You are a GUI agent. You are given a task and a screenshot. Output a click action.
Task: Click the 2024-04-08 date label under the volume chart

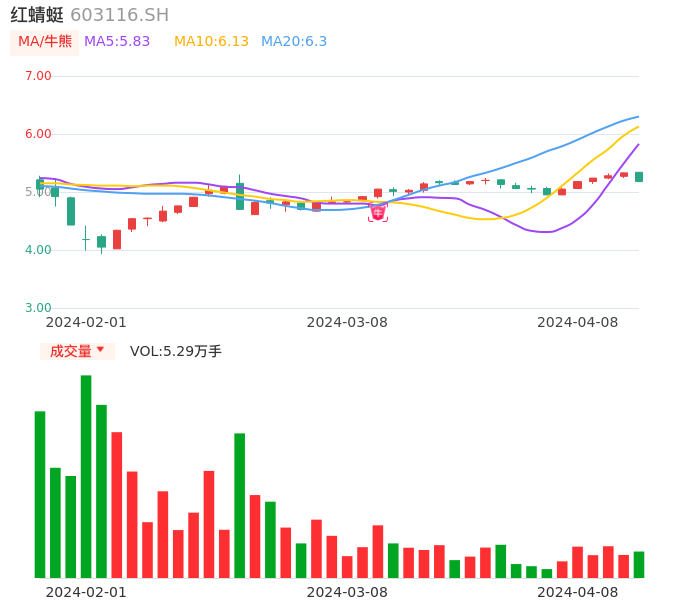coord(578,592)
